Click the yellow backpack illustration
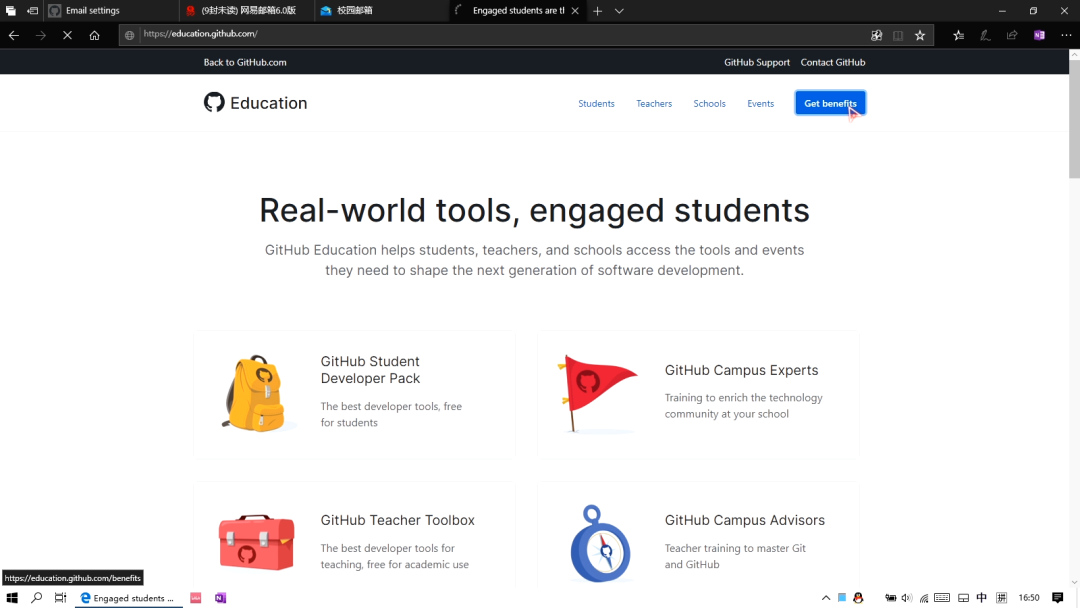This screenshot has width=1080, height=608. coord(254,393)
